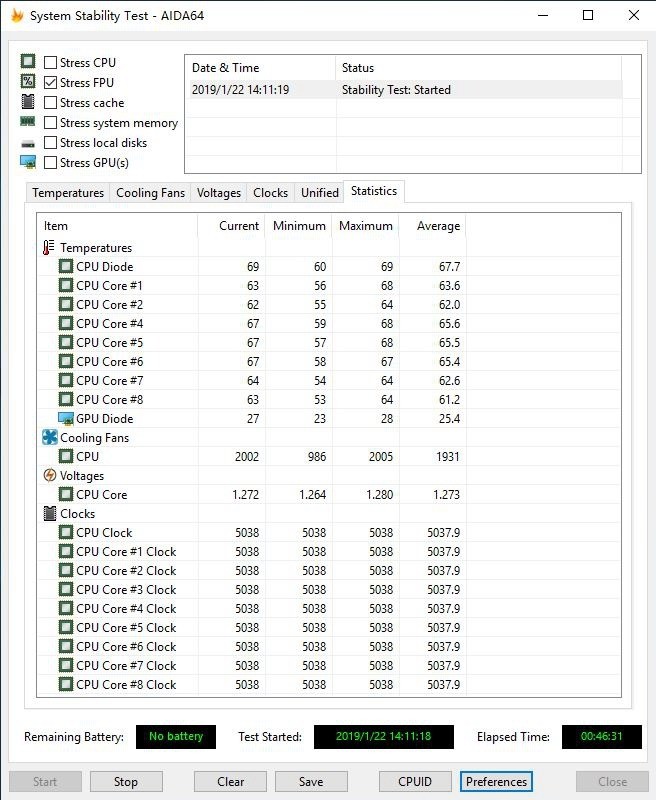The image size is (656, 800).
Task: Click the lightning icon of Voltages group
Action: coord(49,476)
